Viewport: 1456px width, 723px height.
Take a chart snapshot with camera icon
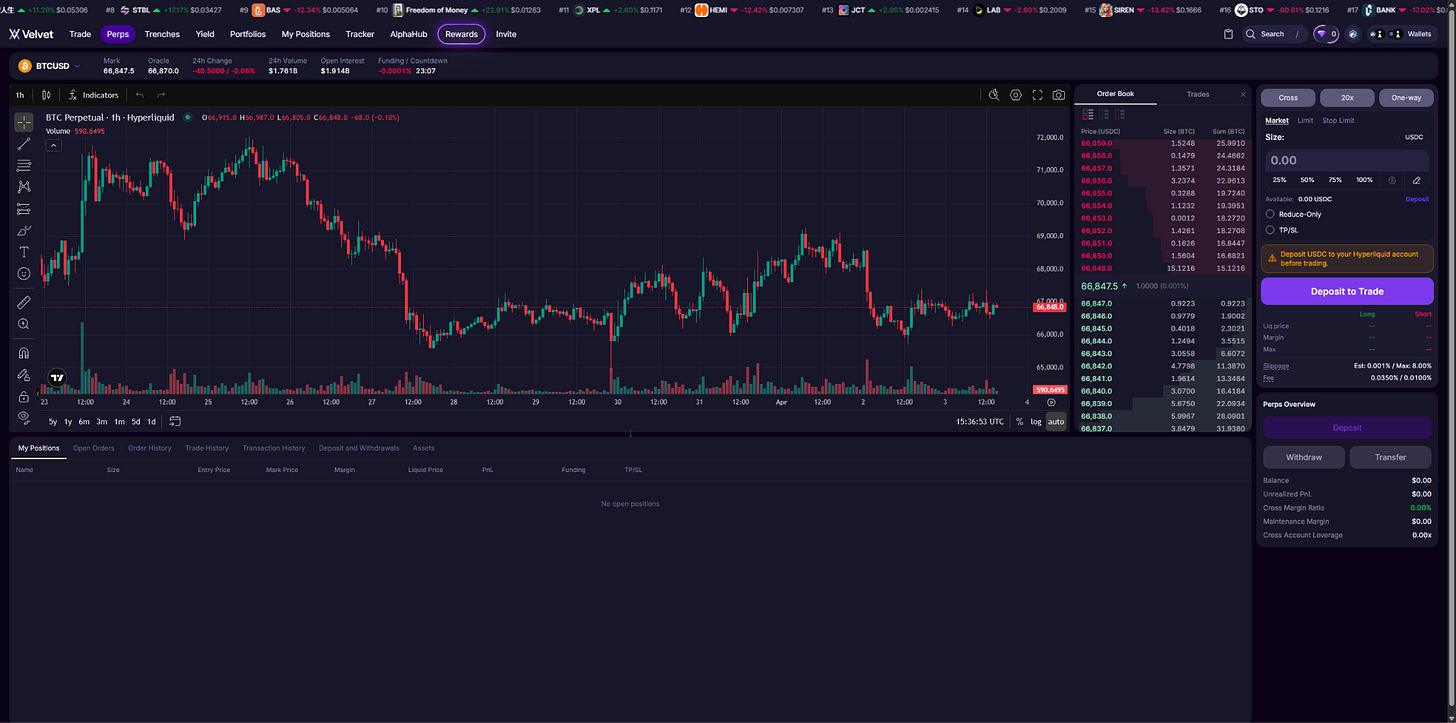click(1059, 95)
